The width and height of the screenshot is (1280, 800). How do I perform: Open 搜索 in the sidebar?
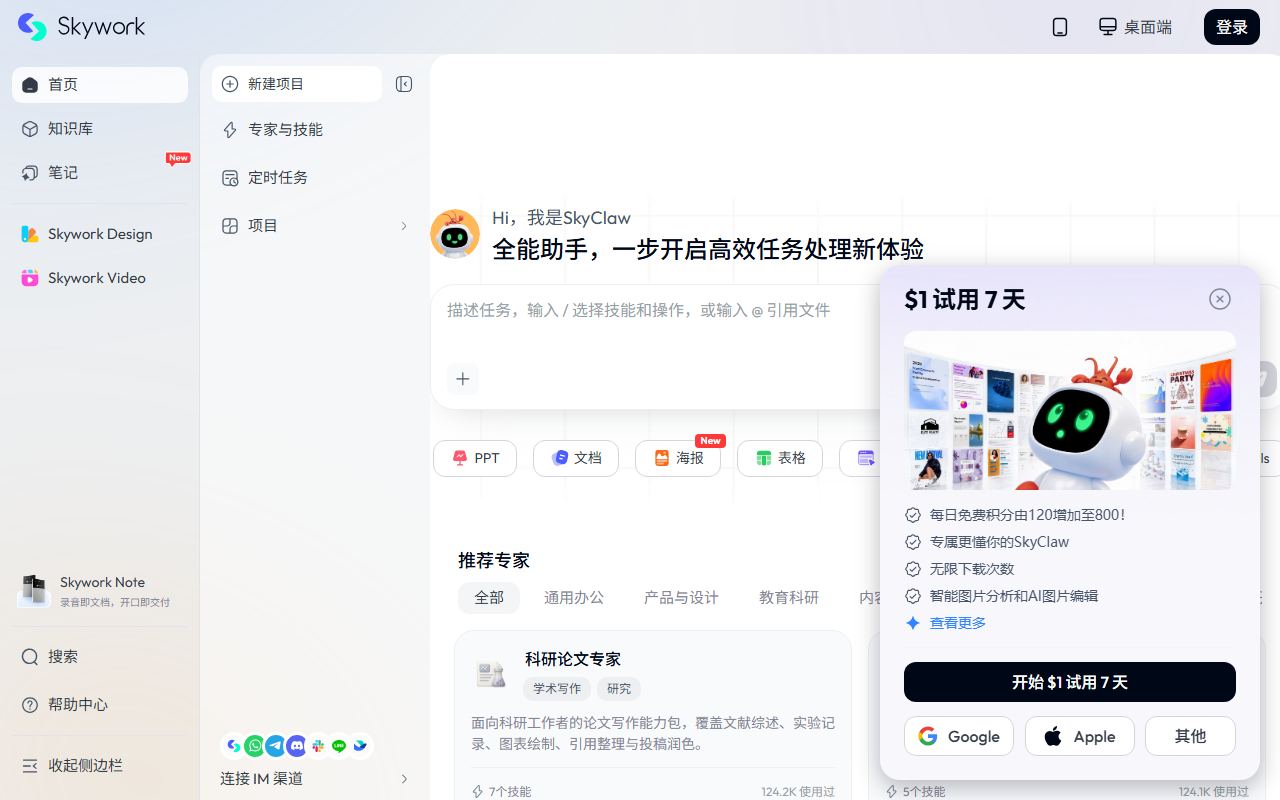100,656
